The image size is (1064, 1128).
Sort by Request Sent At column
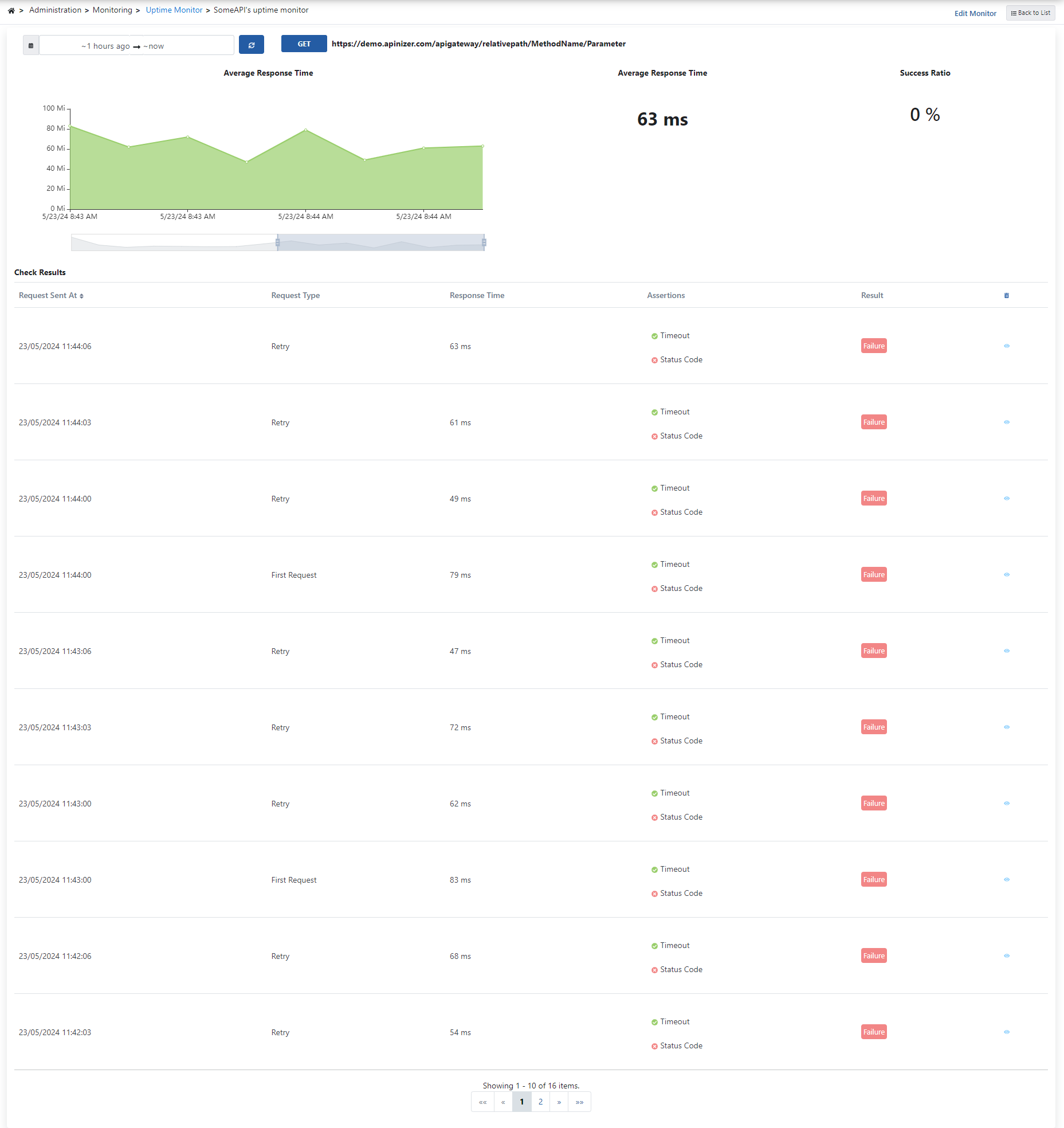coord(51,296)
